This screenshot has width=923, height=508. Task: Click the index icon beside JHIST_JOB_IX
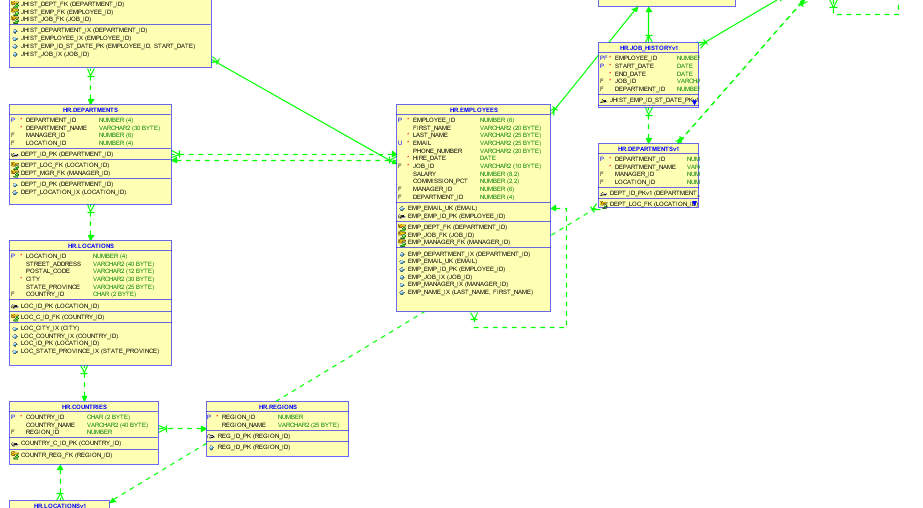tap(15, 54)
